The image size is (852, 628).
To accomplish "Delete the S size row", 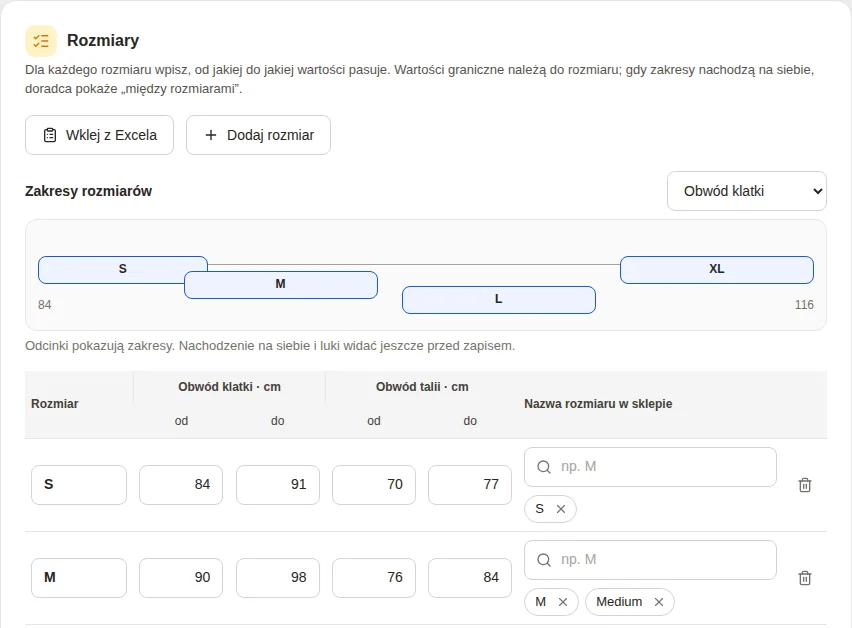I will point(805,485).
